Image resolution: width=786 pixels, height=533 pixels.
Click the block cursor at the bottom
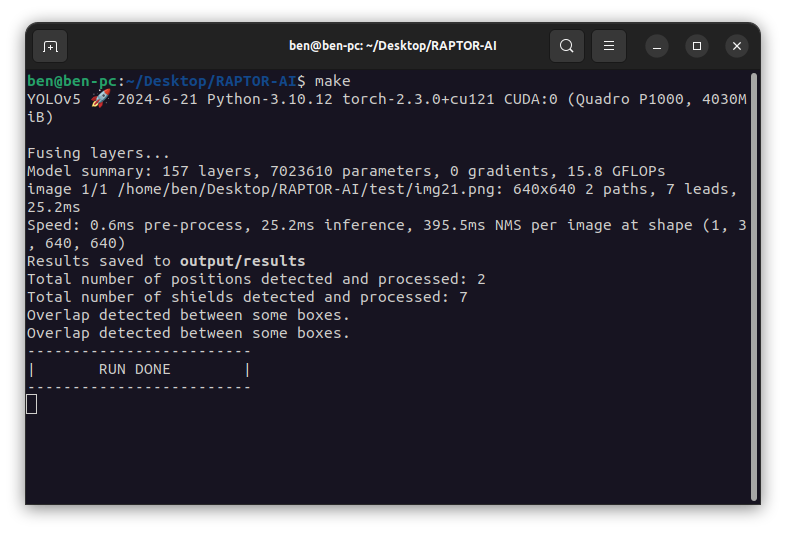(32, 403)
